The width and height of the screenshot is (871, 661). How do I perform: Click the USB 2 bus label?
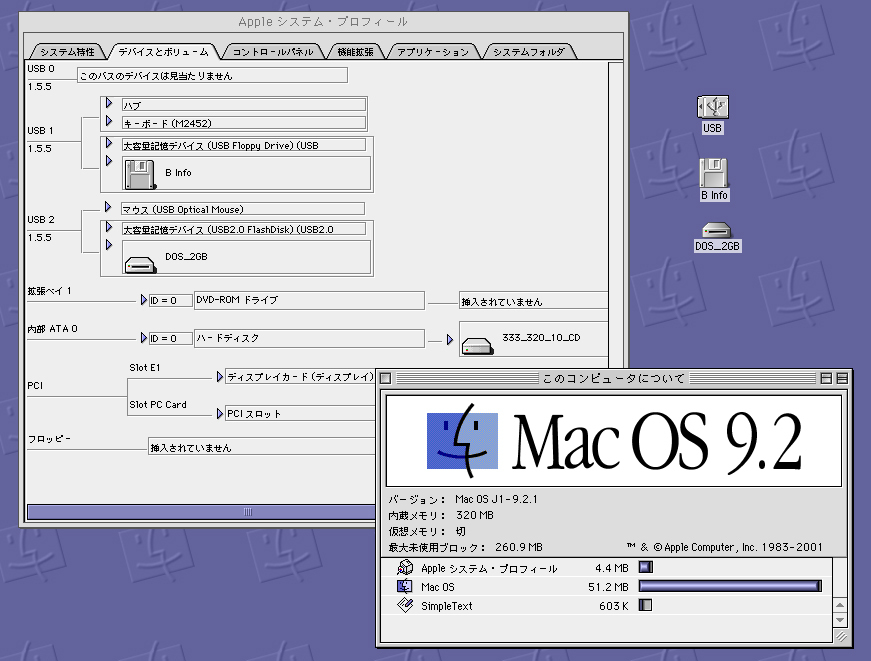click(40, 219)
